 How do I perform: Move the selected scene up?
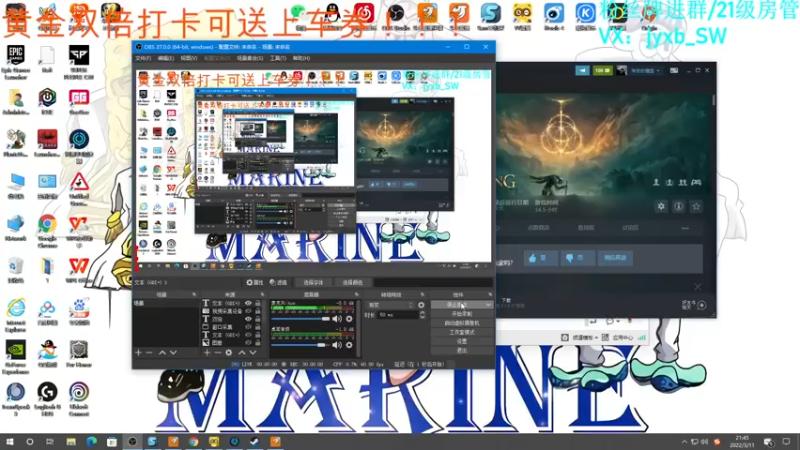pos(162,353)
